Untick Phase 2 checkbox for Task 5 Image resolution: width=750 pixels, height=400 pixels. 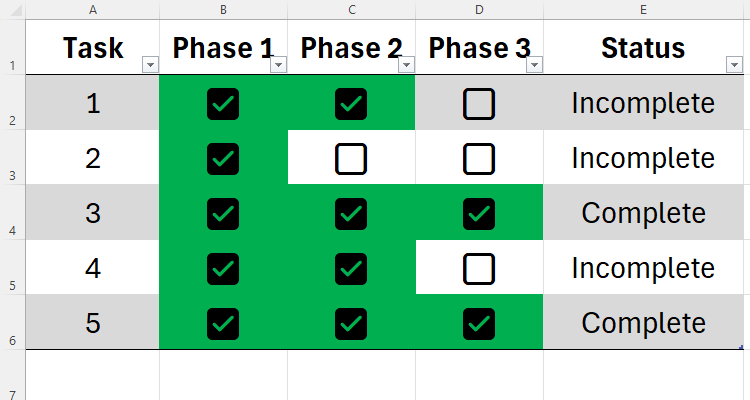tap(351, 323)
